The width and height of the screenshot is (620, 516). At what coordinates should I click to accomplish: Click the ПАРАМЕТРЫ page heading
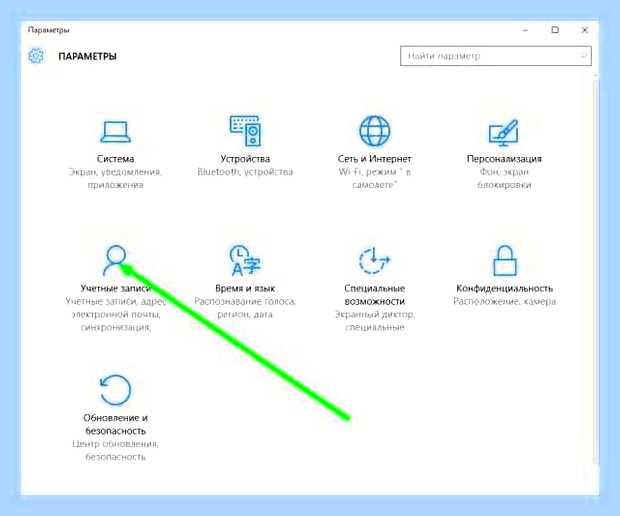87,56
